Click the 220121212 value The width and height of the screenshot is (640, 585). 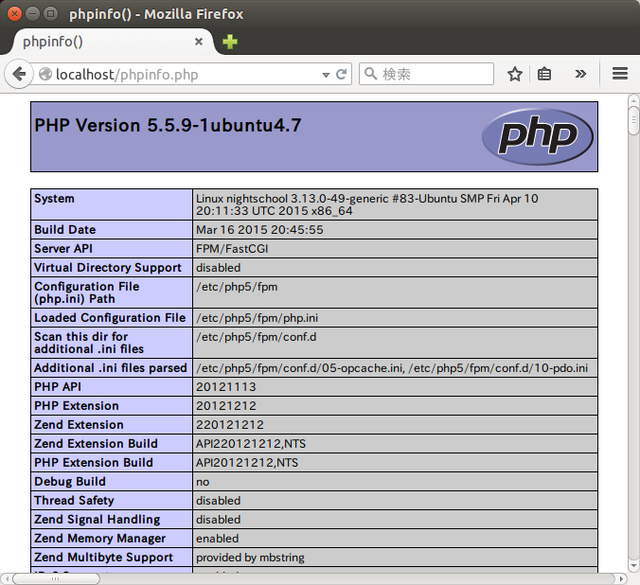230,425
